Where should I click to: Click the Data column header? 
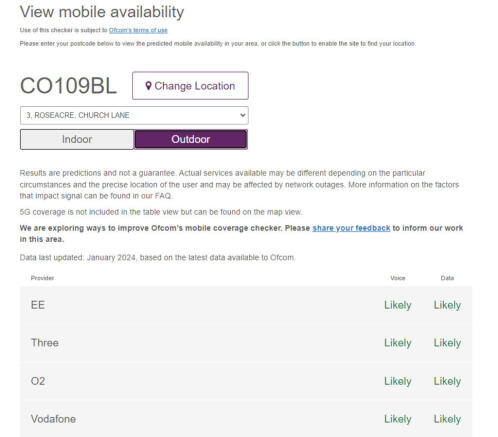pos(447,278)
